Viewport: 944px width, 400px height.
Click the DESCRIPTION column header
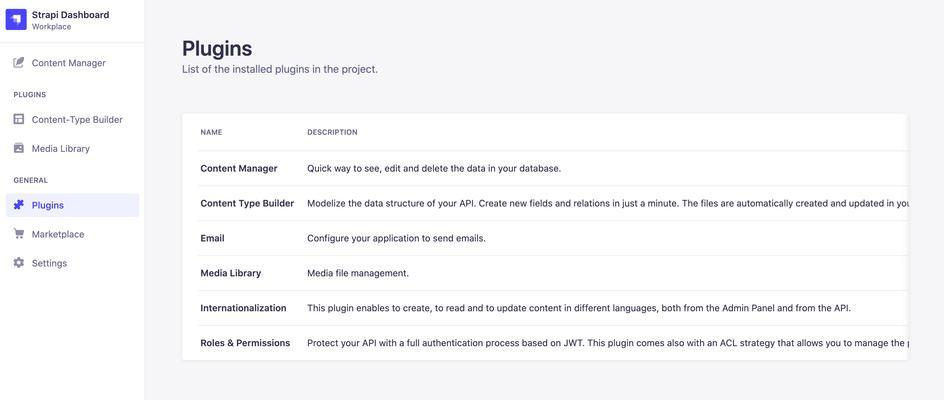(x=332, y=132)
